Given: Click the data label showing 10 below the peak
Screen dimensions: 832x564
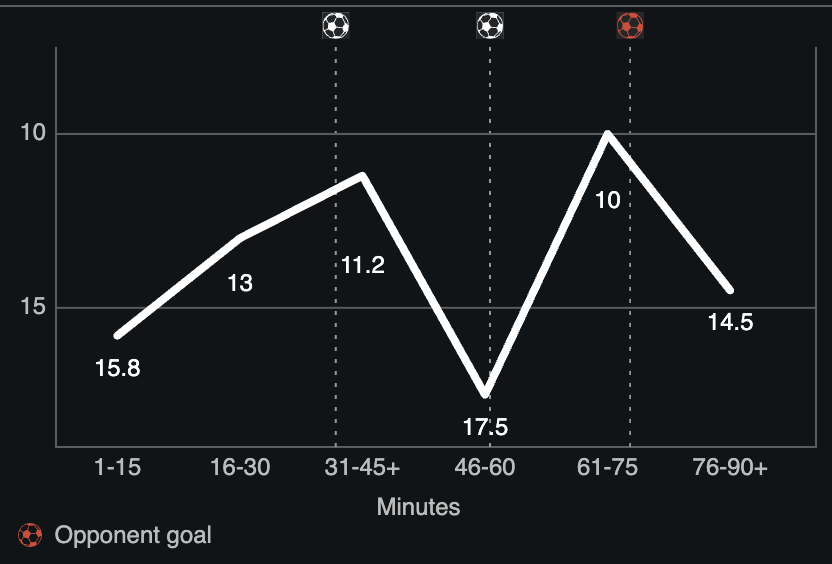Looking at the screenshot, I should pyautogui.click(x=608, y=200).
